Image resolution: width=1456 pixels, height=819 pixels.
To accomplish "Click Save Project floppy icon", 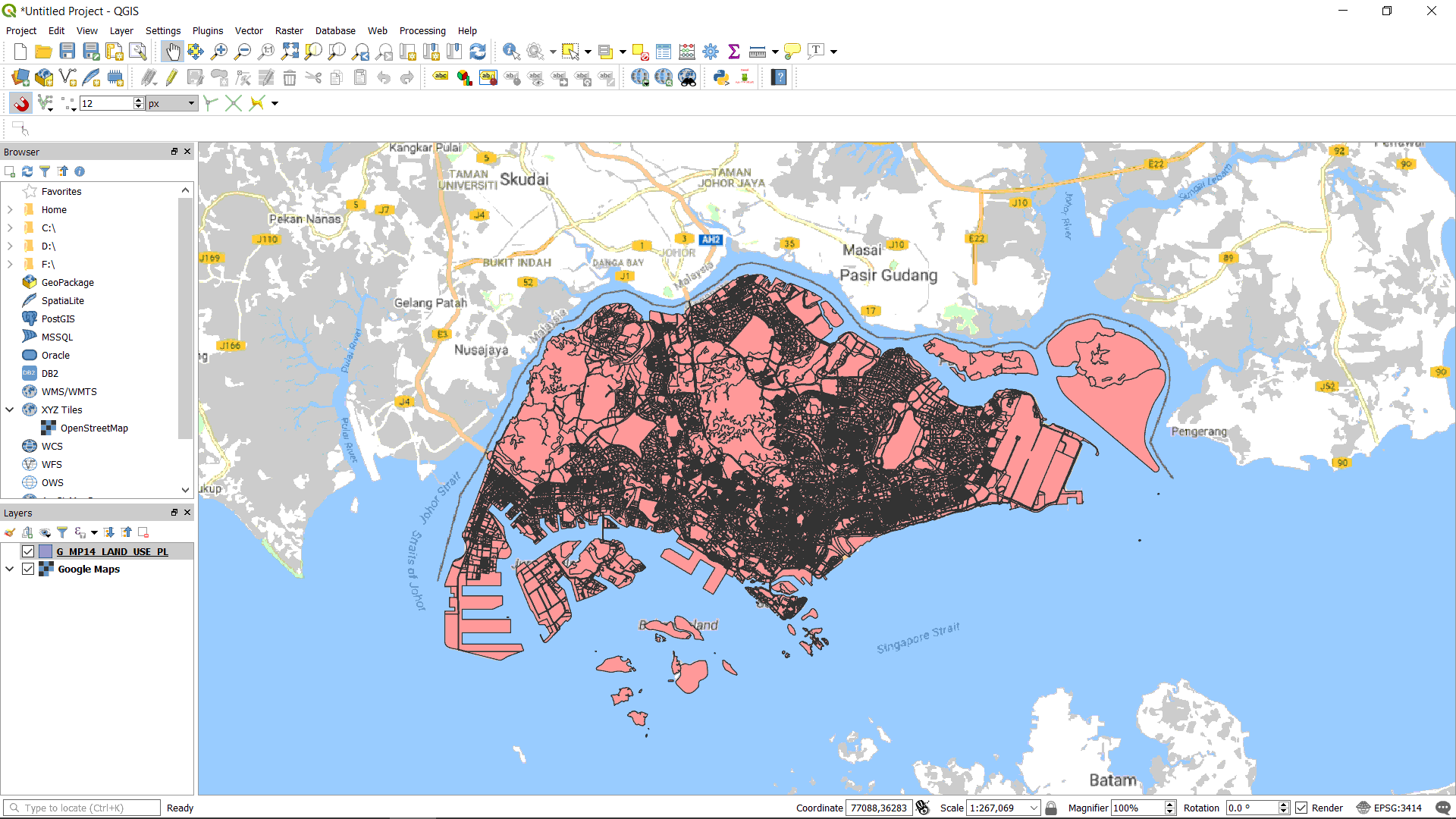I will 67,52.
